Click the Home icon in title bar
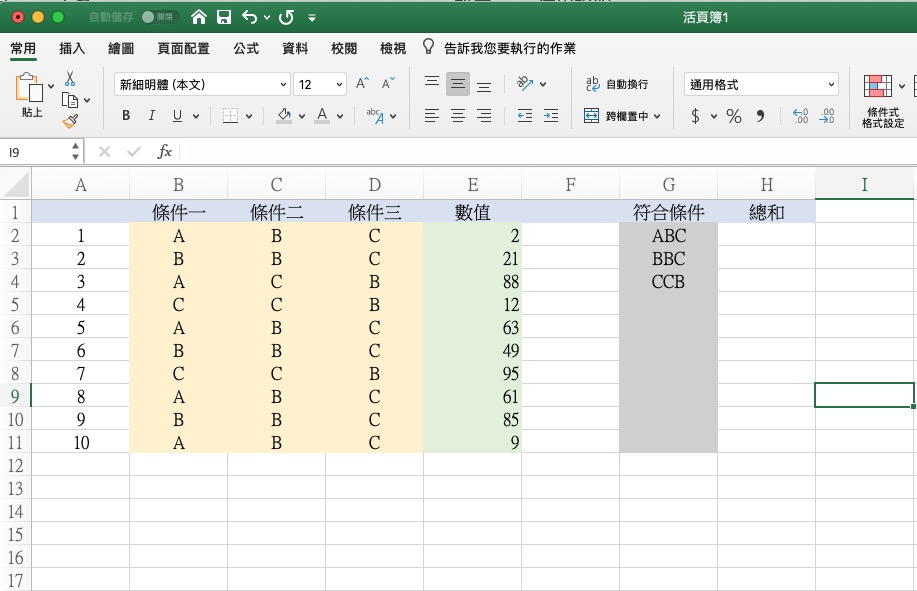917x591 pixels. click(199, 18)
